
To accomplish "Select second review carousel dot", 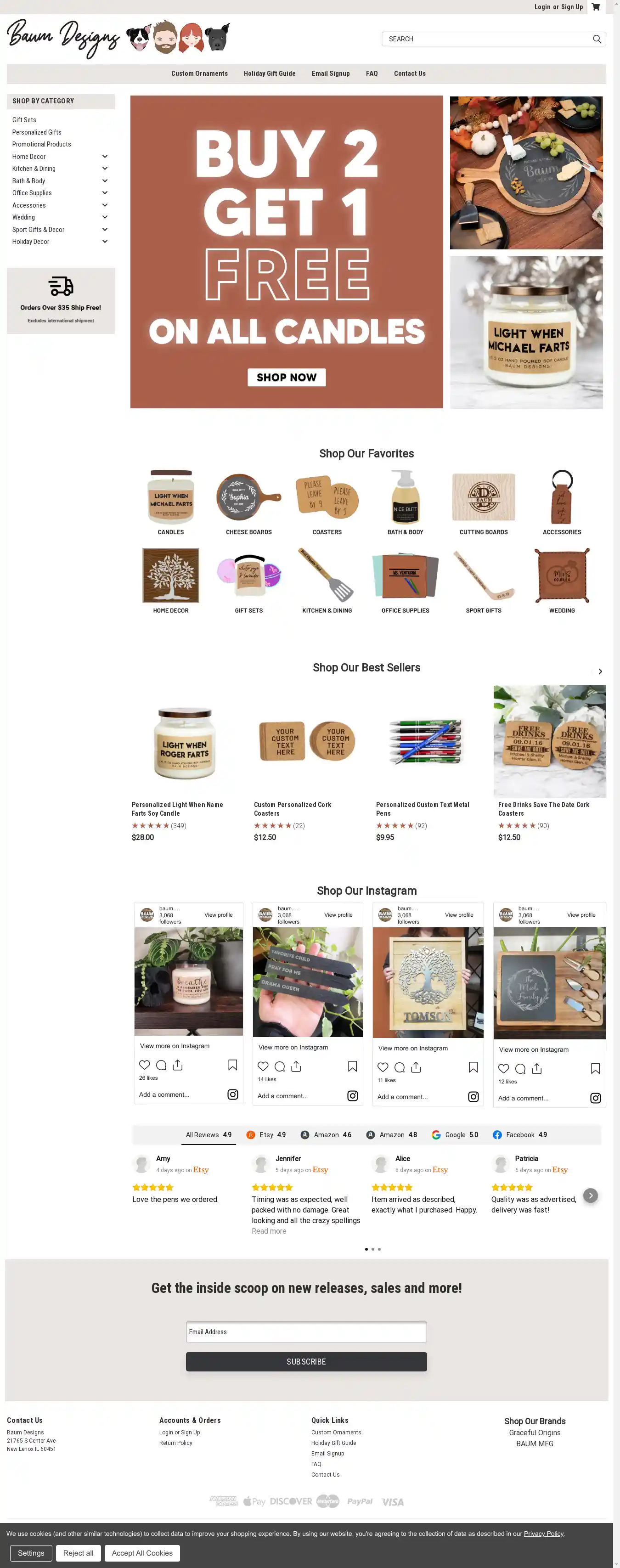I will (373, 1249).
